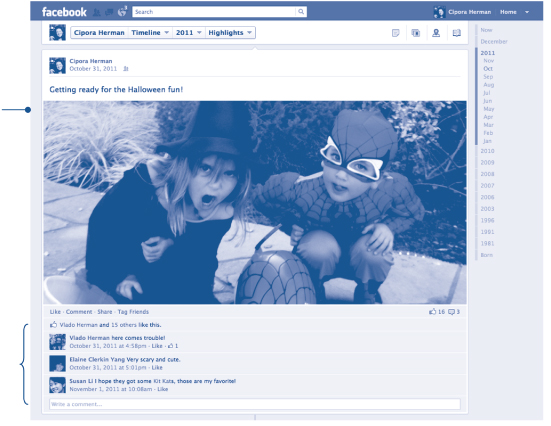
Task: Open the account dropdown arrow next to Home
Action: coord(527,12)
